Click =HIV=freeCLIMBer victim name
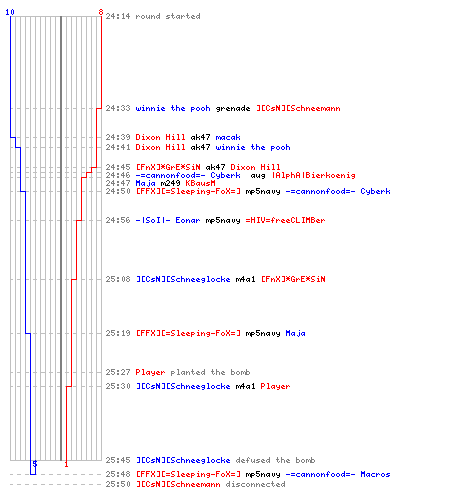This screenshot has height=500, width=450. 285,220
